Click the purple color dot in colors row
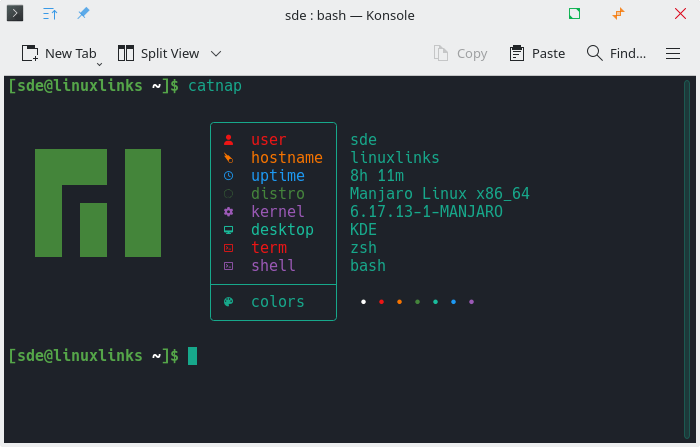 pyautogui.click(x=471, y=301)
